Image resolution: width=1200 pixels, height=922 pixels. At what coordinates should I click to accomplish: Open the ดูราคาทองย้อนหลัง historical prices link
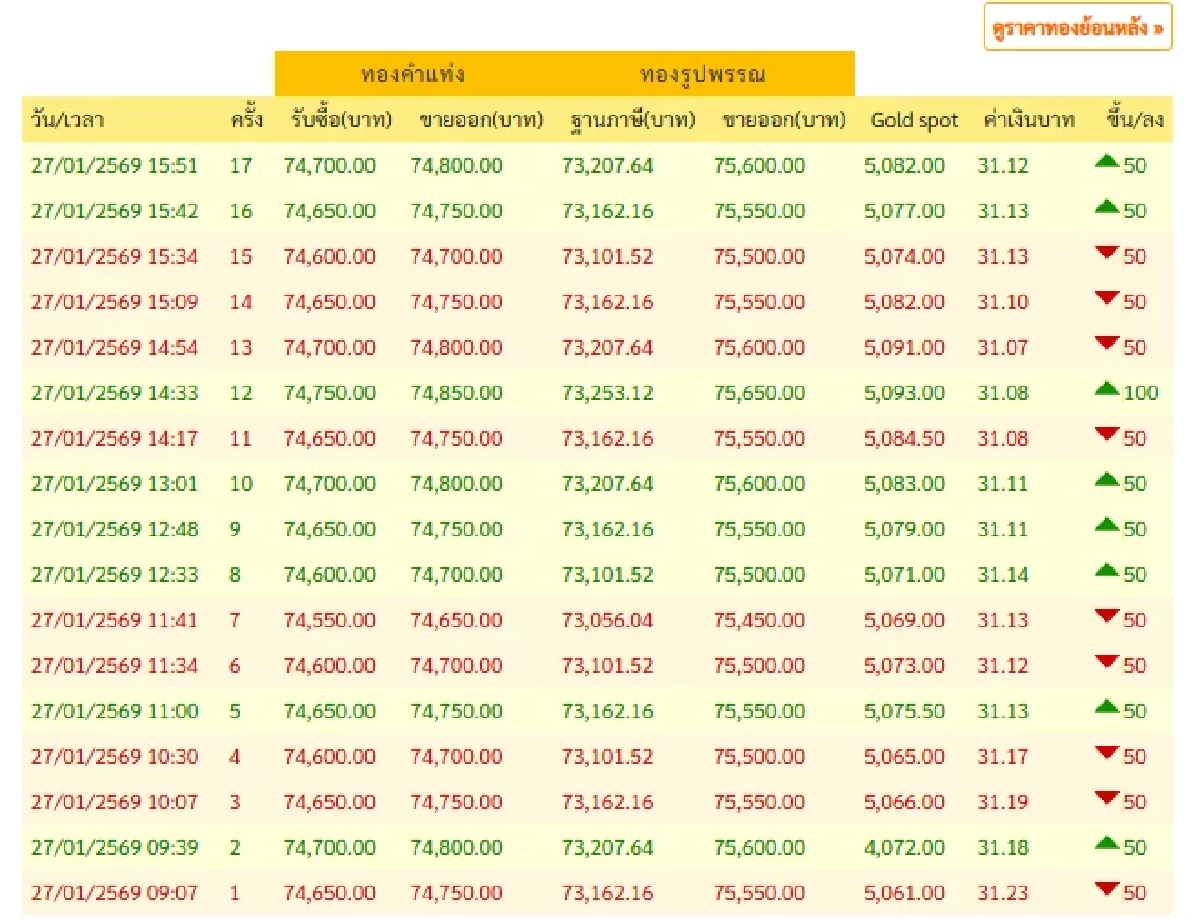click(x=1077, y=28)
